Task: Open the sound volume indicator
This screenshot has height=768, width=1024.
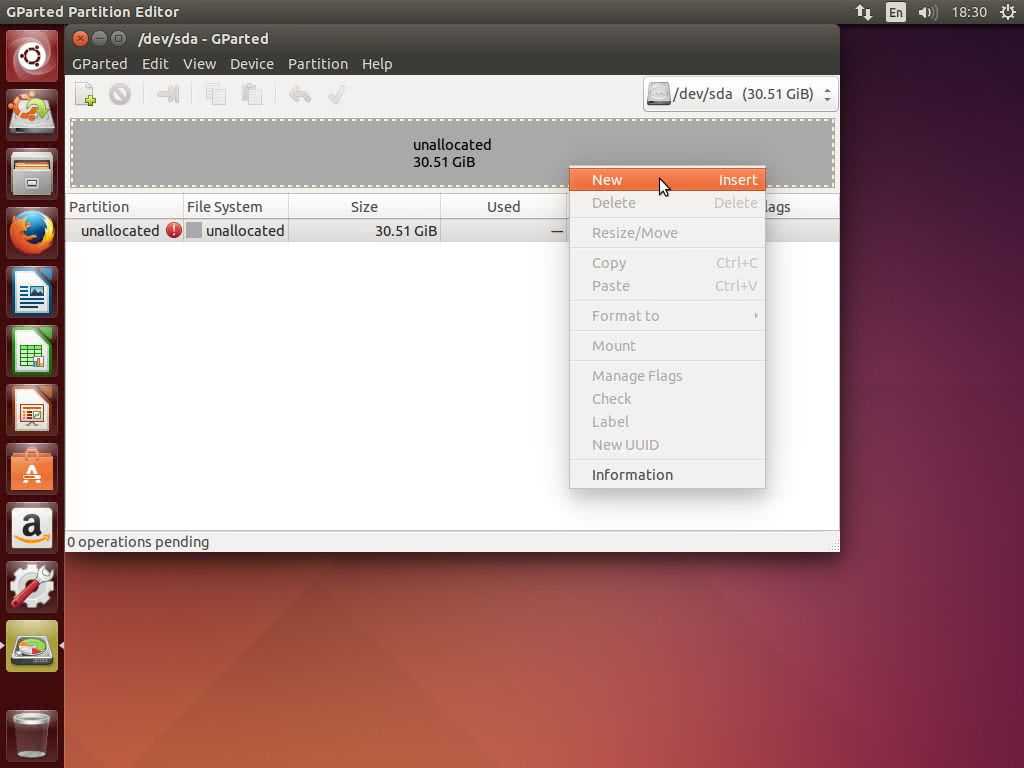Action: tap(926, 12)
